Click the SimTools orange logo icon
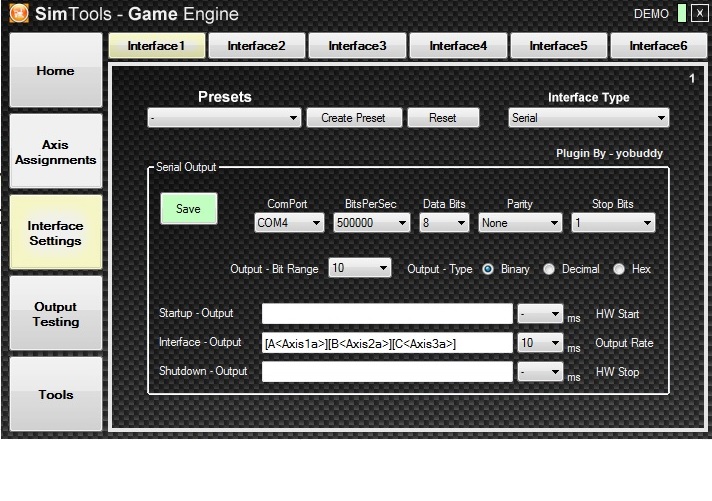 tap(19, 13)
